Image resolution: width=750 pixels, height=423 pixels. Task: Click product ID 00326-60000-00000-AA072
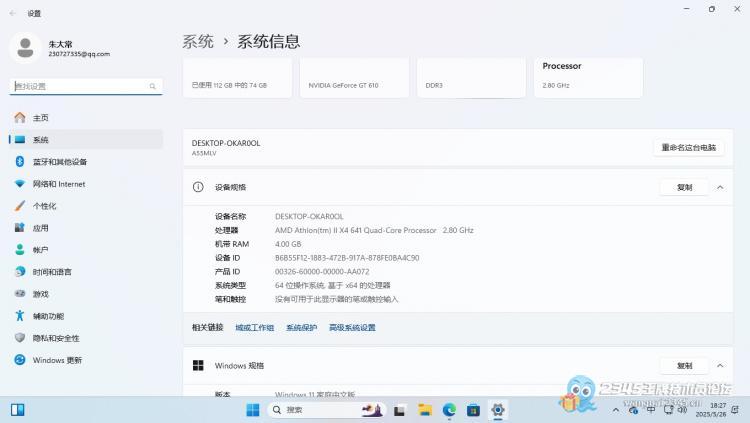coord(322,271)
